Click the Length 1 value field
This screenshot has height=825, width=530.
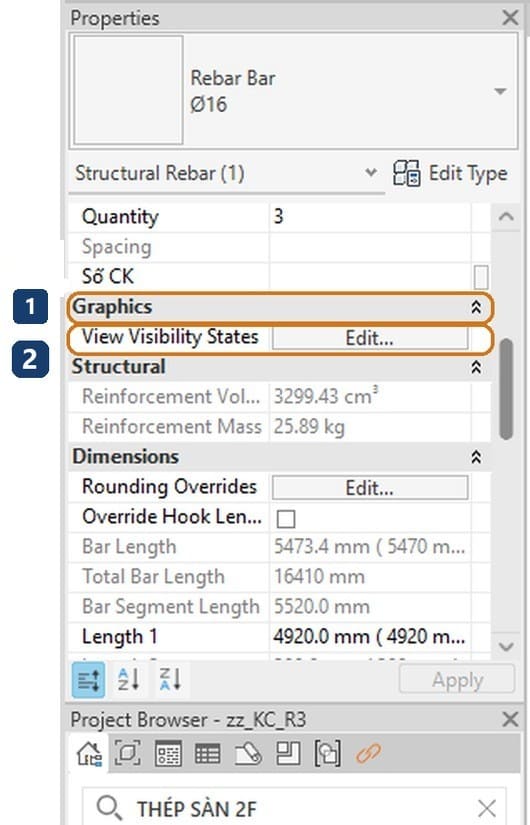[x=369, y=637]
